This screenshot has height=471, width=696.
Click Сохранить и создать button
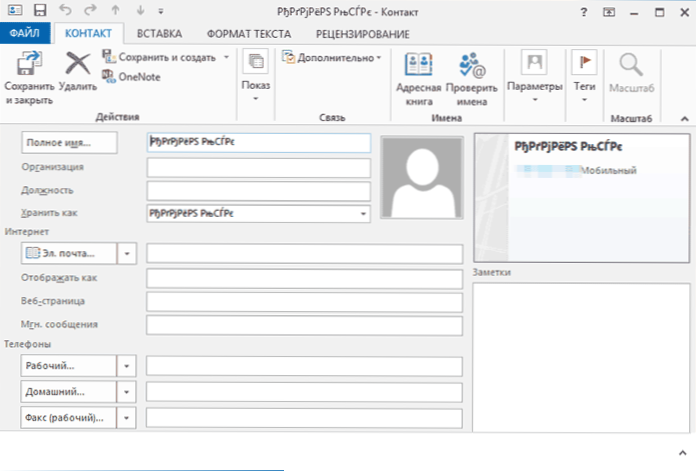159,57
